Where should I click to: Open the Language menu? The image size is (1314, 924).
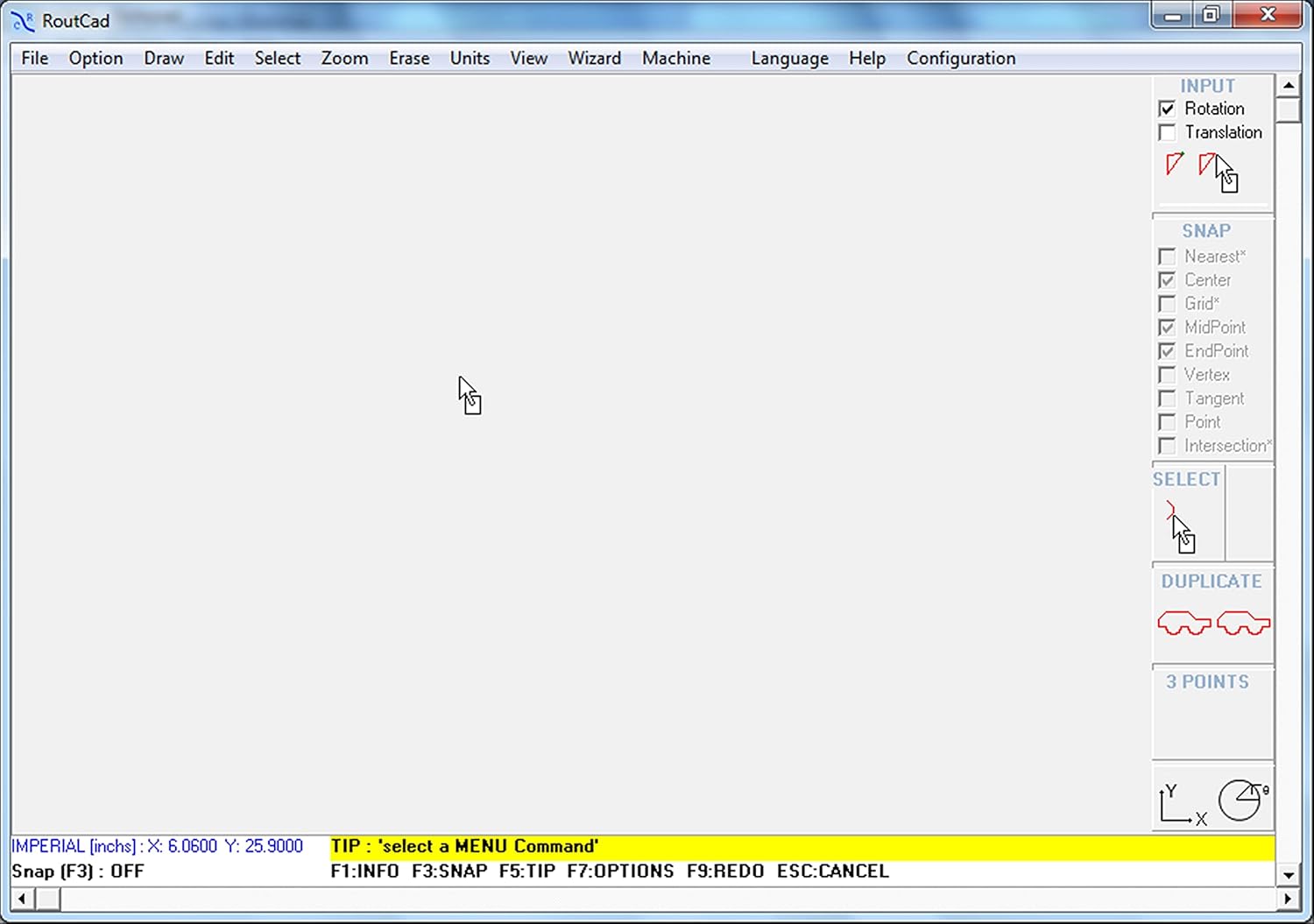(x=789, y=58)
